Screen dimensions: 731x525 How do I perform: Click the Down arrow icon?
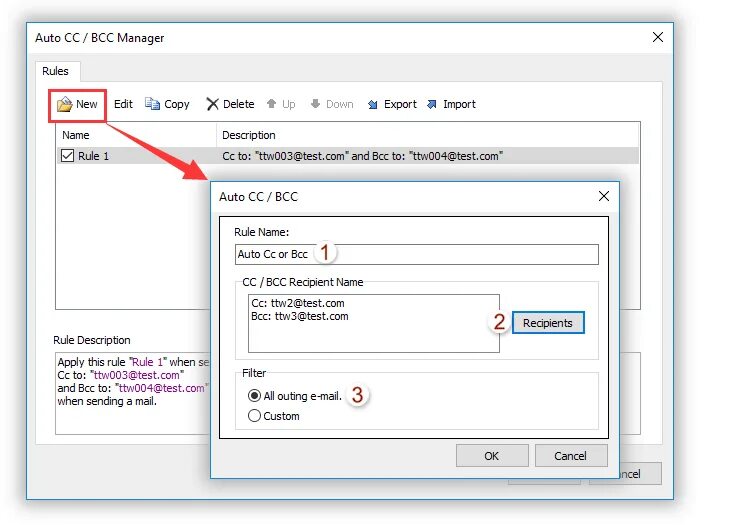tap(315, 104)
